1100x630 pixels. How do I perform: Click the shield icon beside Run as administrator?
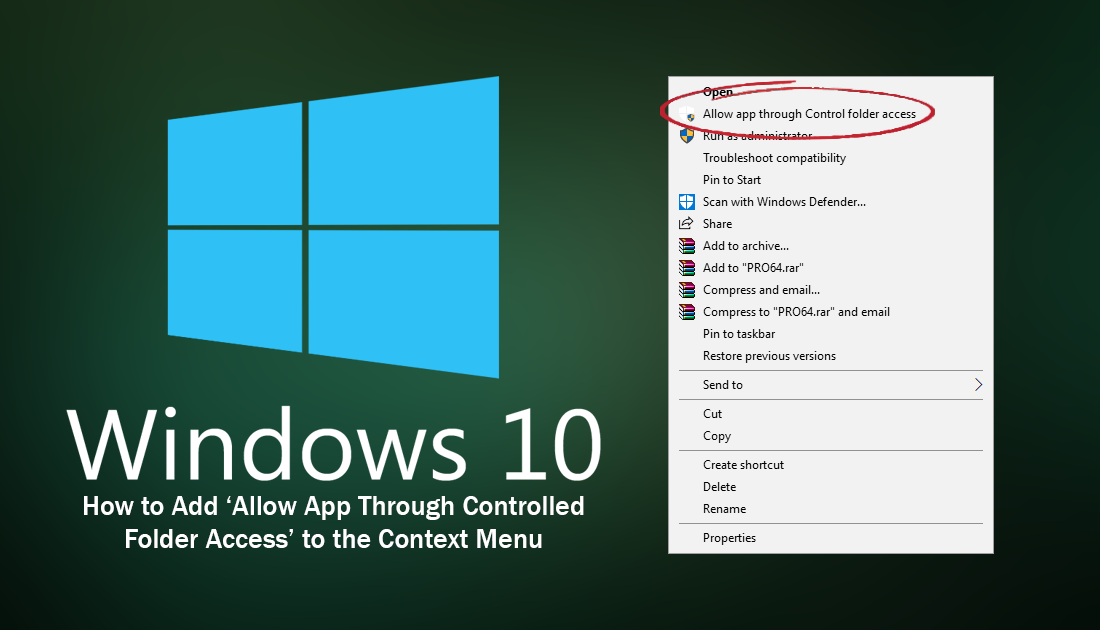pyautogui.click(x=687, y=135)
